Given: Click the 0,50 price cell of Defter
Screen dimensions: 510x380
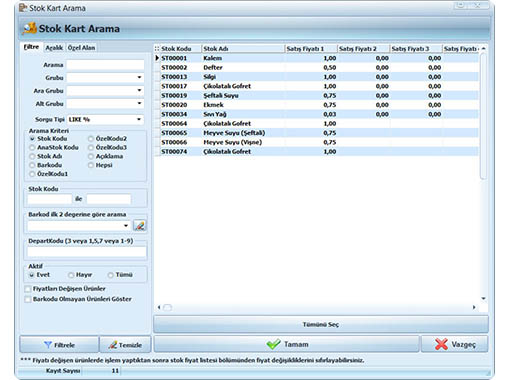Looking at the screenshot, I should click(311, 67).
